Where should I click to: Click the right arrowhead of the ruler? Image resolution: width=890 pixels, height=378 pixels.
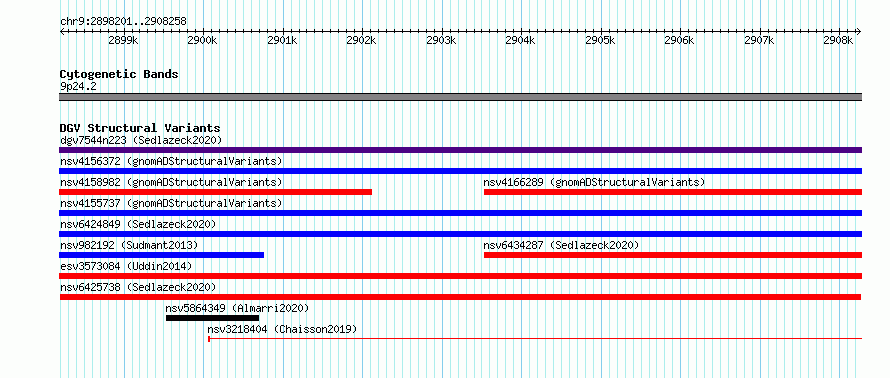tap(859, 31)
